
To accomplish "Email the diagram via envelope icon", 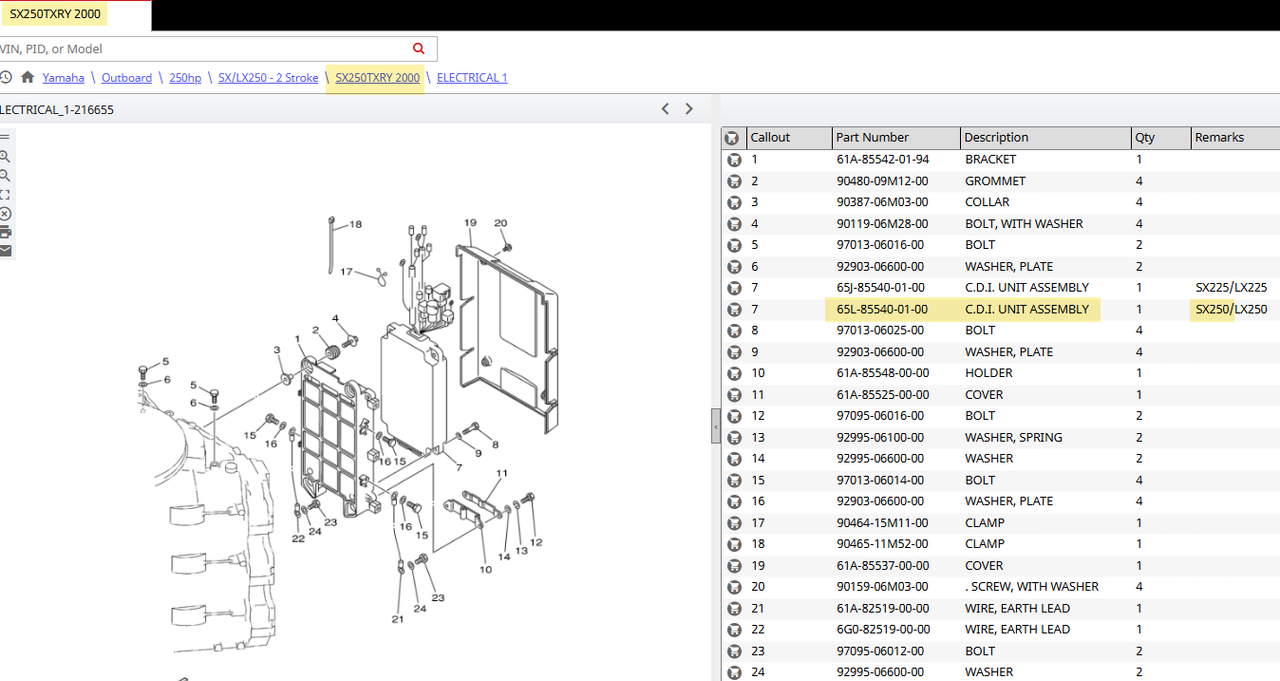I will coord(5,250).
